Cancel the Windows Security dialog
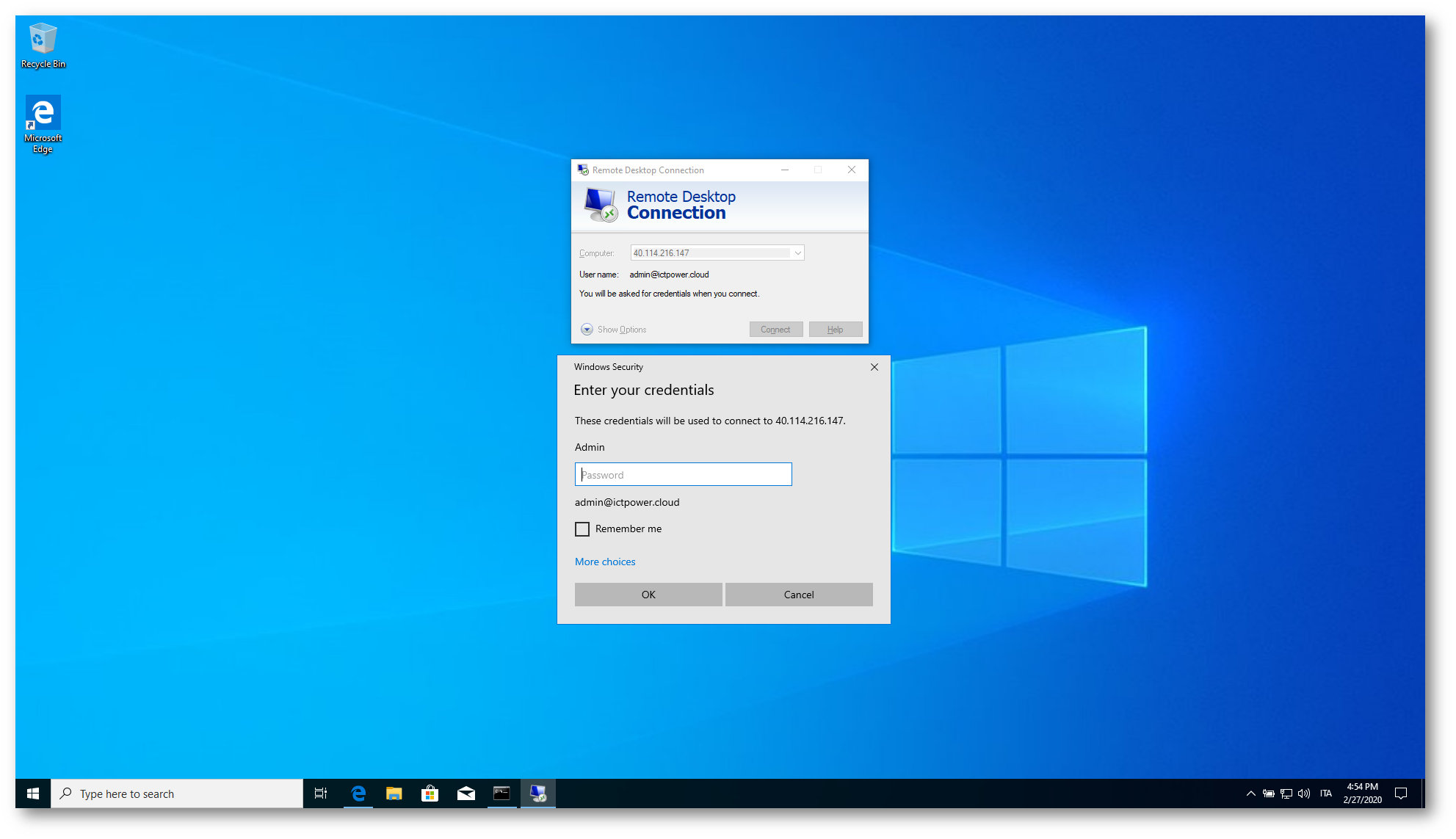 click(x=798, y=595)
